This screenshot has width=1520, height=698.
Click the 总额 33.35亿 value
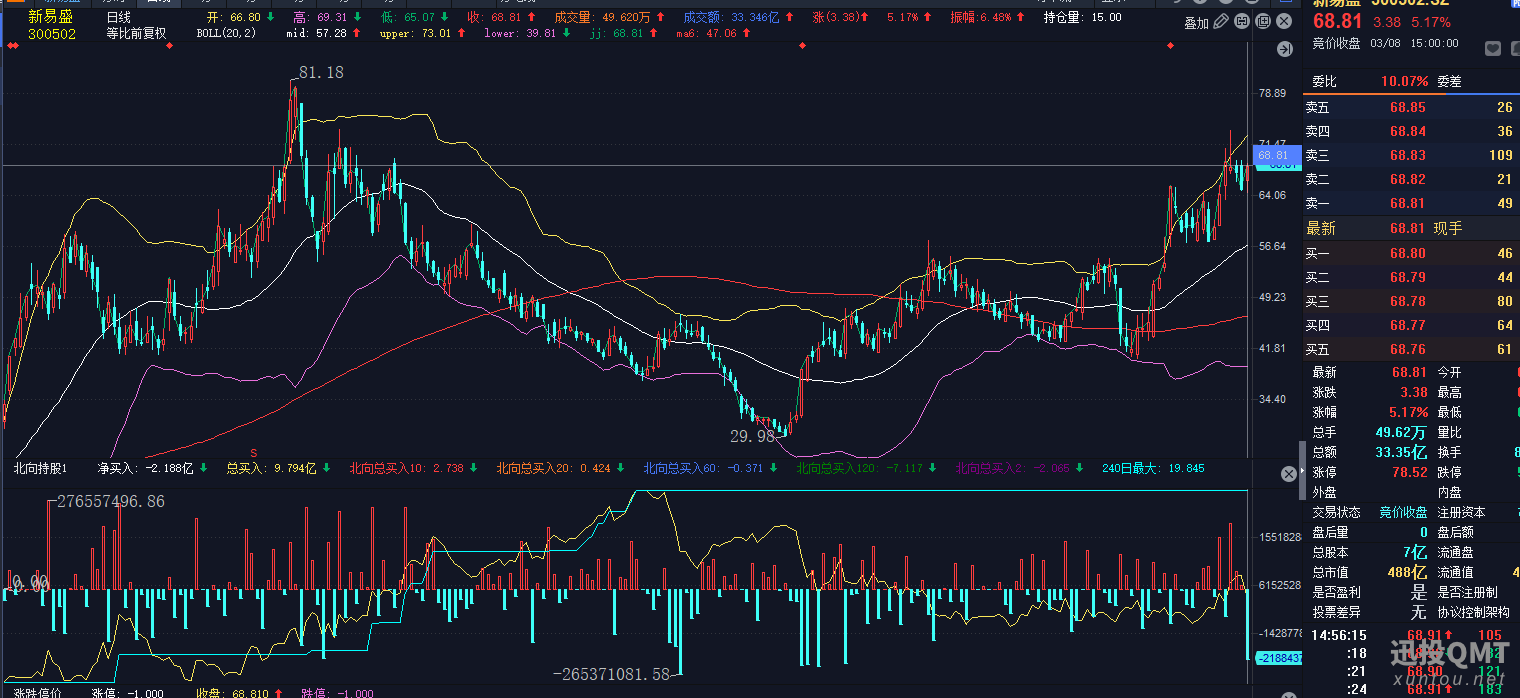coord(1402,452)
